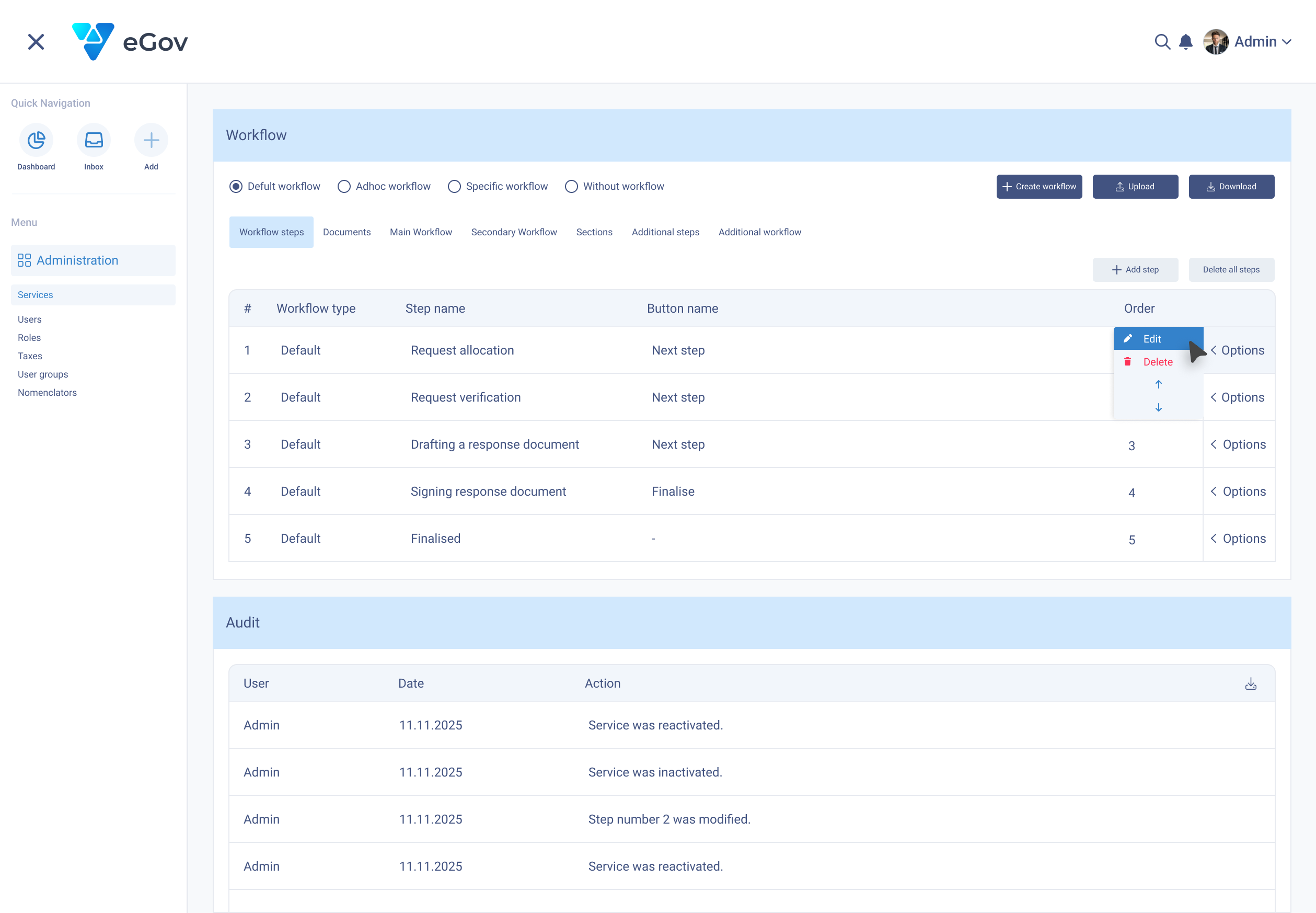Open the Inbox quick navigation icon
Image resolution: width=1316 pixels, height=913 pixels.
(x=94, y=140)
